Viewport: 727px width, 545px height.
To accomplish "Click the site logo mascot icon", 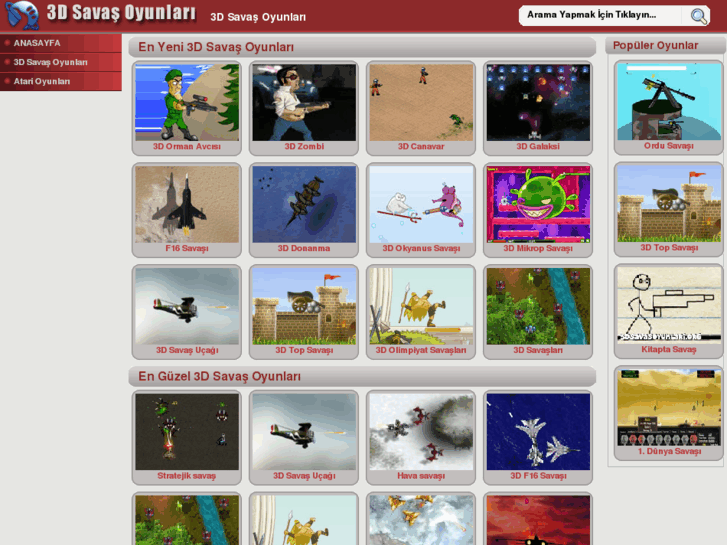I will point(23,15).
